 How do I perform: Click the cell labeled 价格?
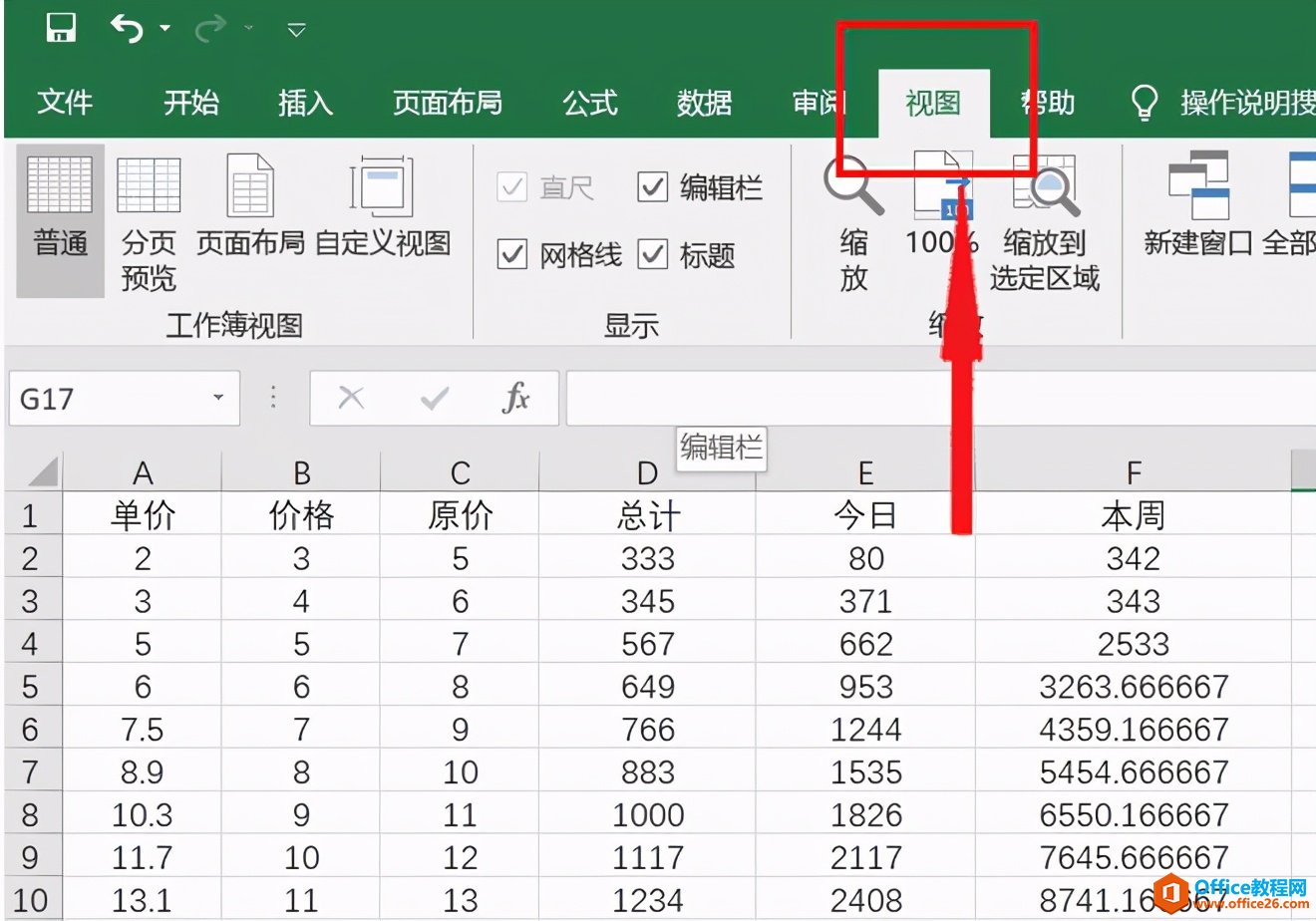[x=301, y=515]
